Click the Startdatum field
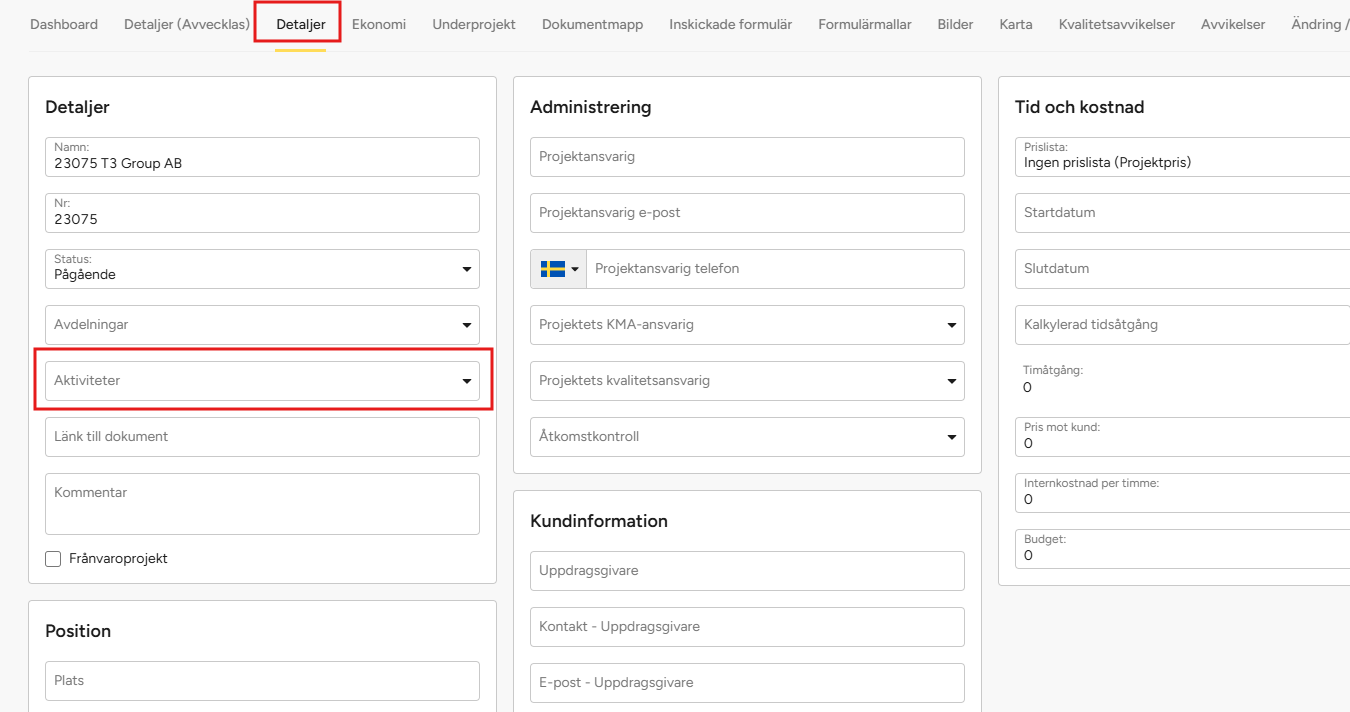 [x=1180, y=213]
